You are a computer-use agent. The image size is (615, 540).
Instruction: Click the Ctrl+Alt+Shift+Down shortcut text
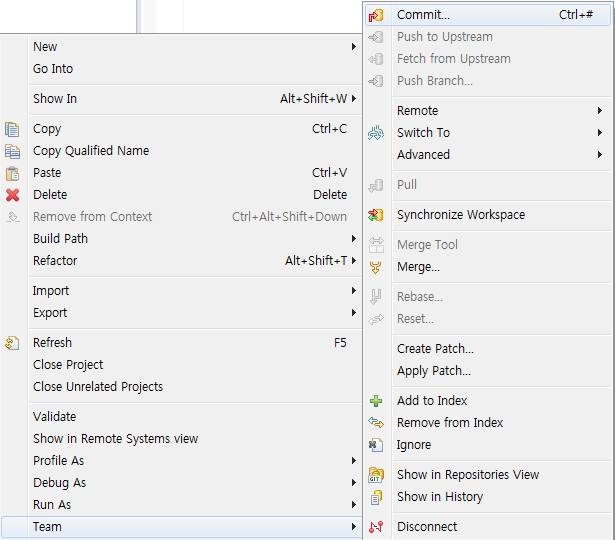(289, 216)
